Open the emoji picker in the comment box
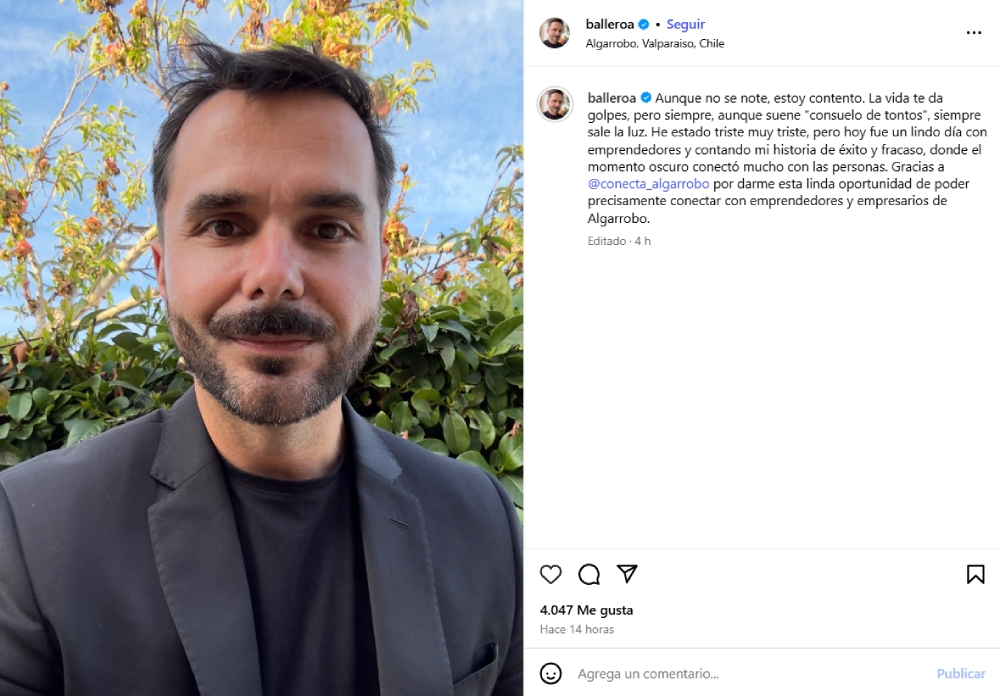The height and width of the screenshot is (696, 1000). point(550,673)
